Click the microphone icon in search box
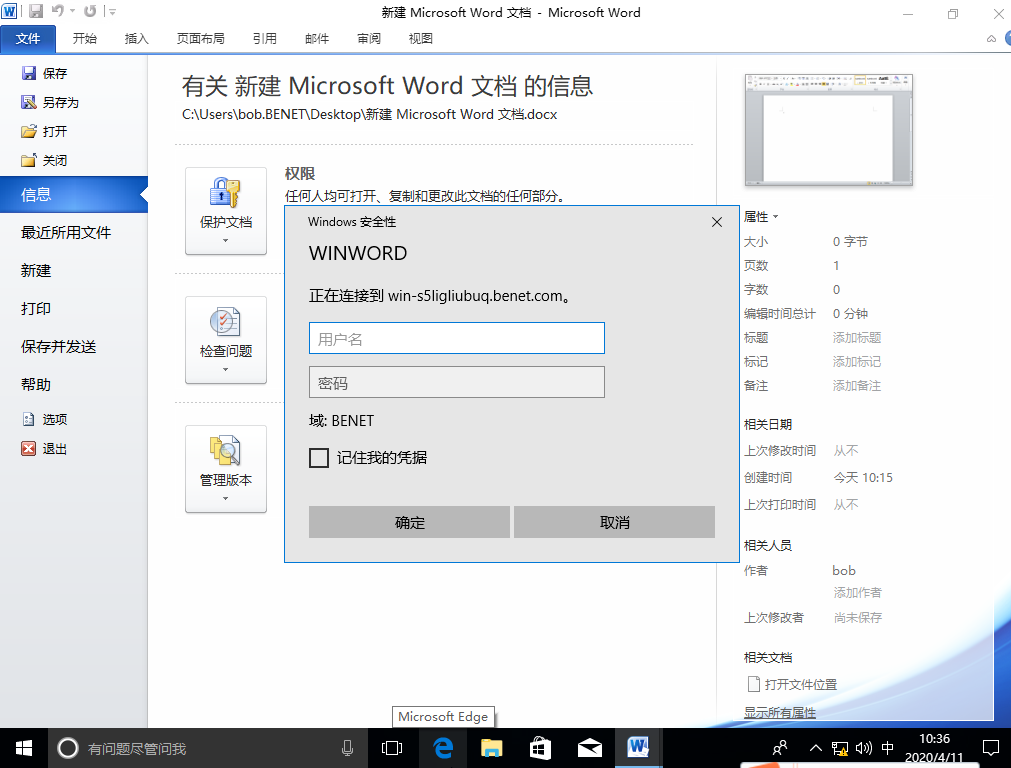The height and width of the screenshot is (768, 1011). point(347,748)
